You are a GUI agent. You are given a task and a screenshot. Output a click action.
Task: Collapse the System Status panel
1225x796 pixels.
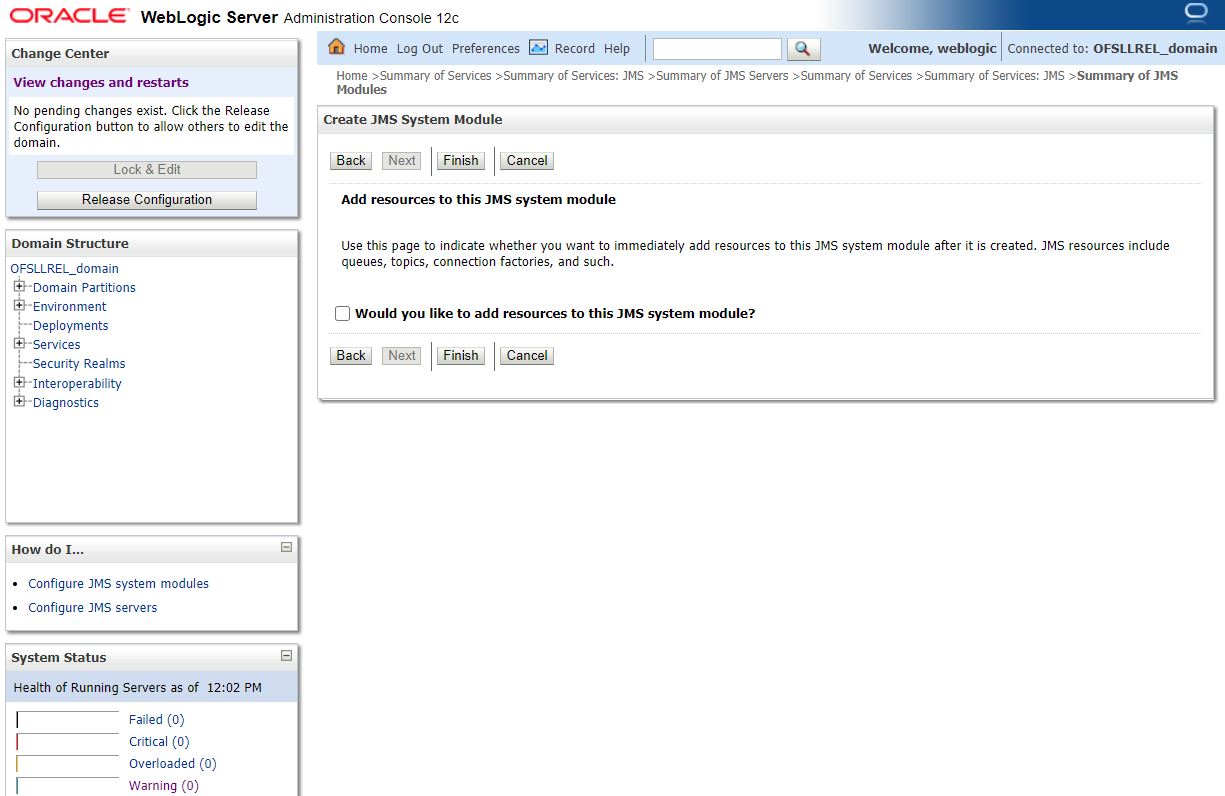(286, 656)
